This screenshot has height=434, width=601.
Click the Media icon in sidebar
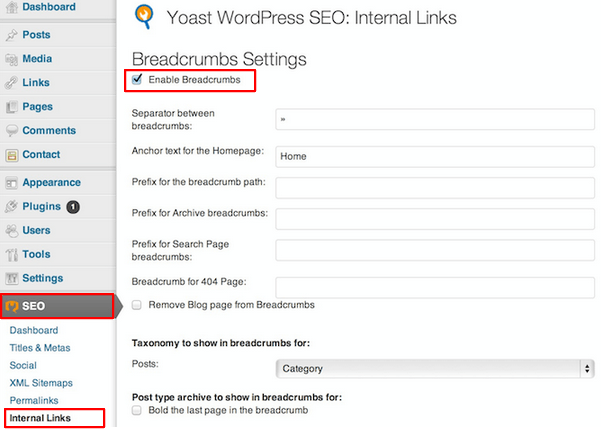(11, 59)
